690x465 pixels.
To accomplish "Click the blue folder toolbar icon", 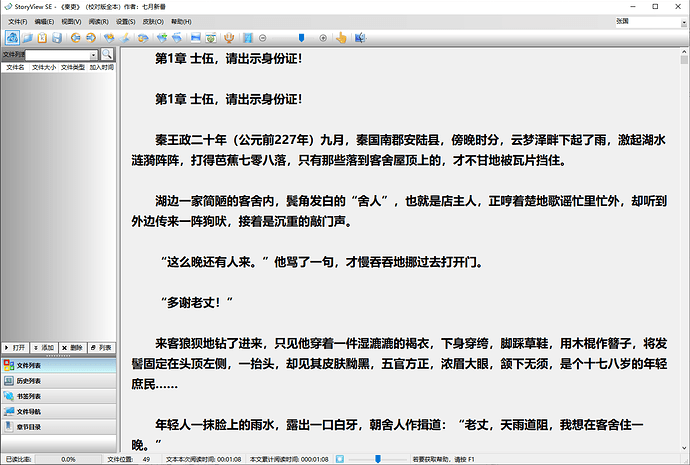I will click(x=27, y=38).
